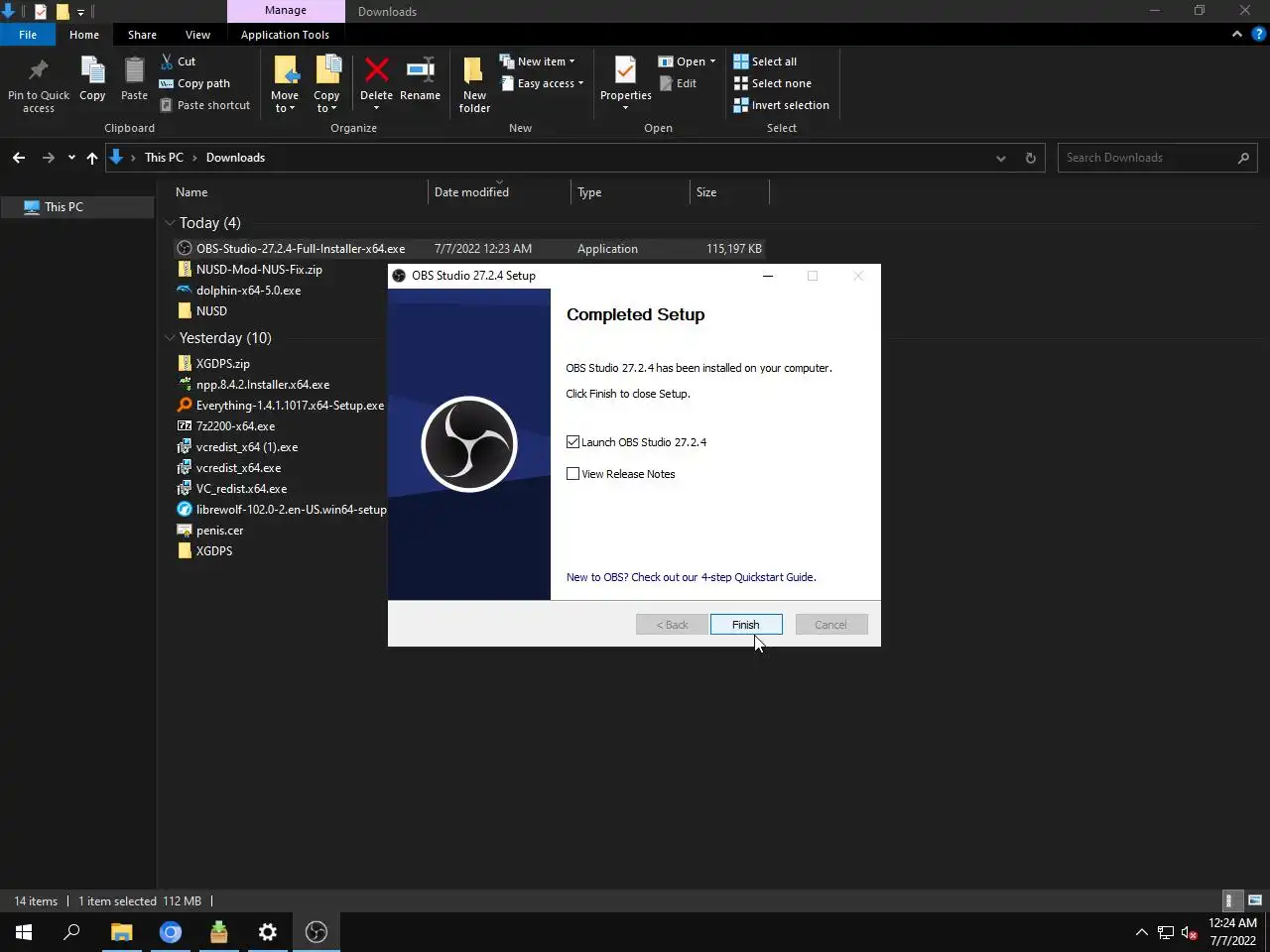
Task: Collapse the Yesterday (10) group
Action: point(170,338)
